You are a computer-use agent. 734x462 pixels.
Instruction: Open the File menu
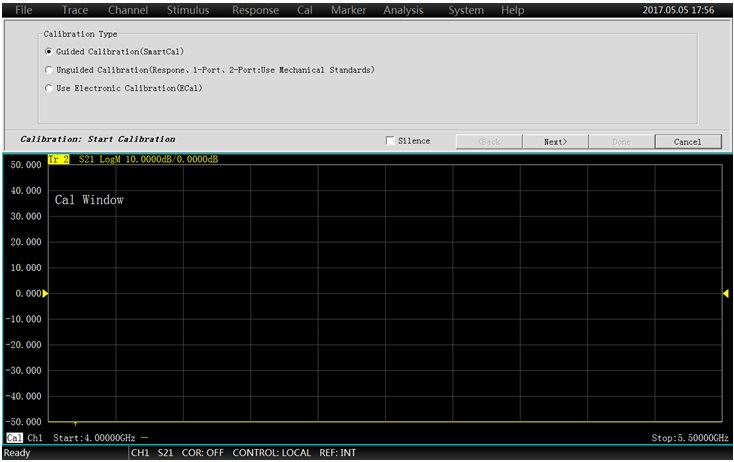click(24, 10)
